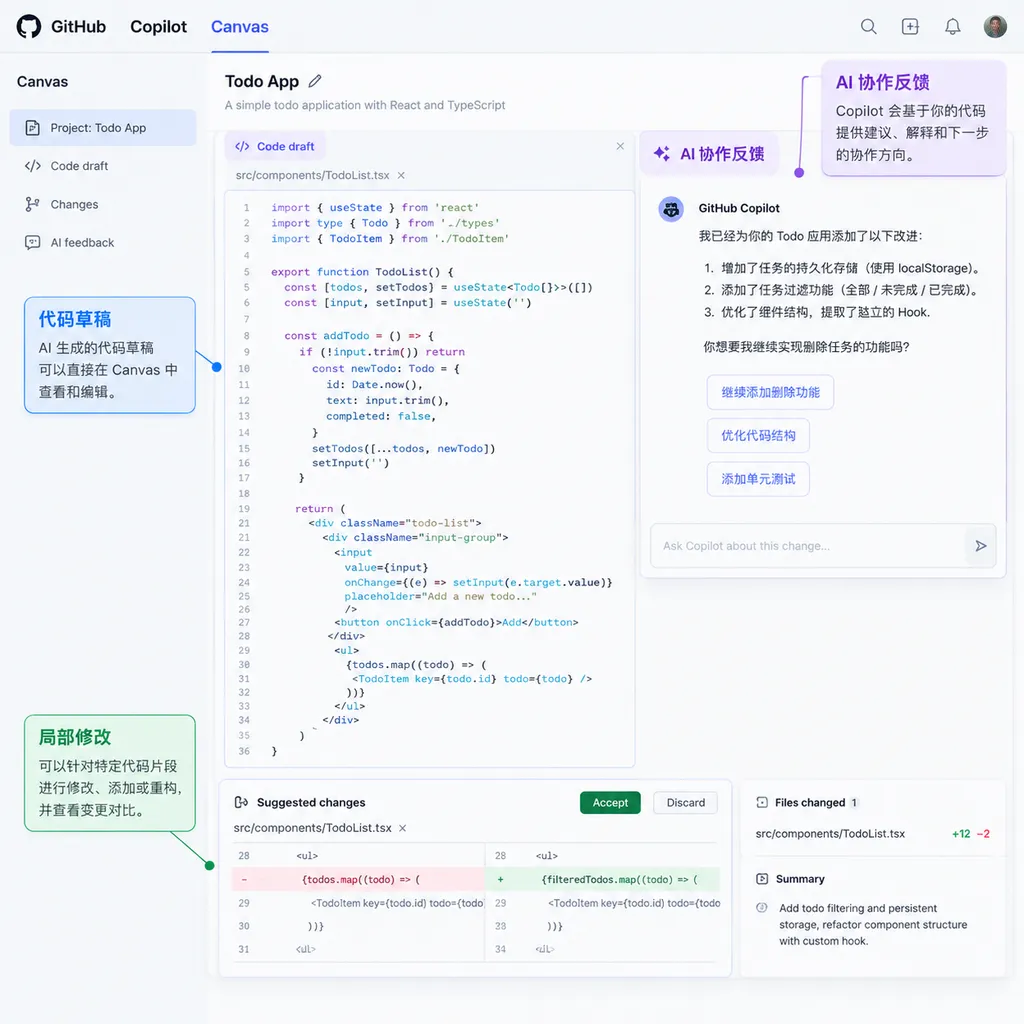
Task: Select Project: Todo App in sidebar
Action: pyautogui.click(x=103, y=128)
